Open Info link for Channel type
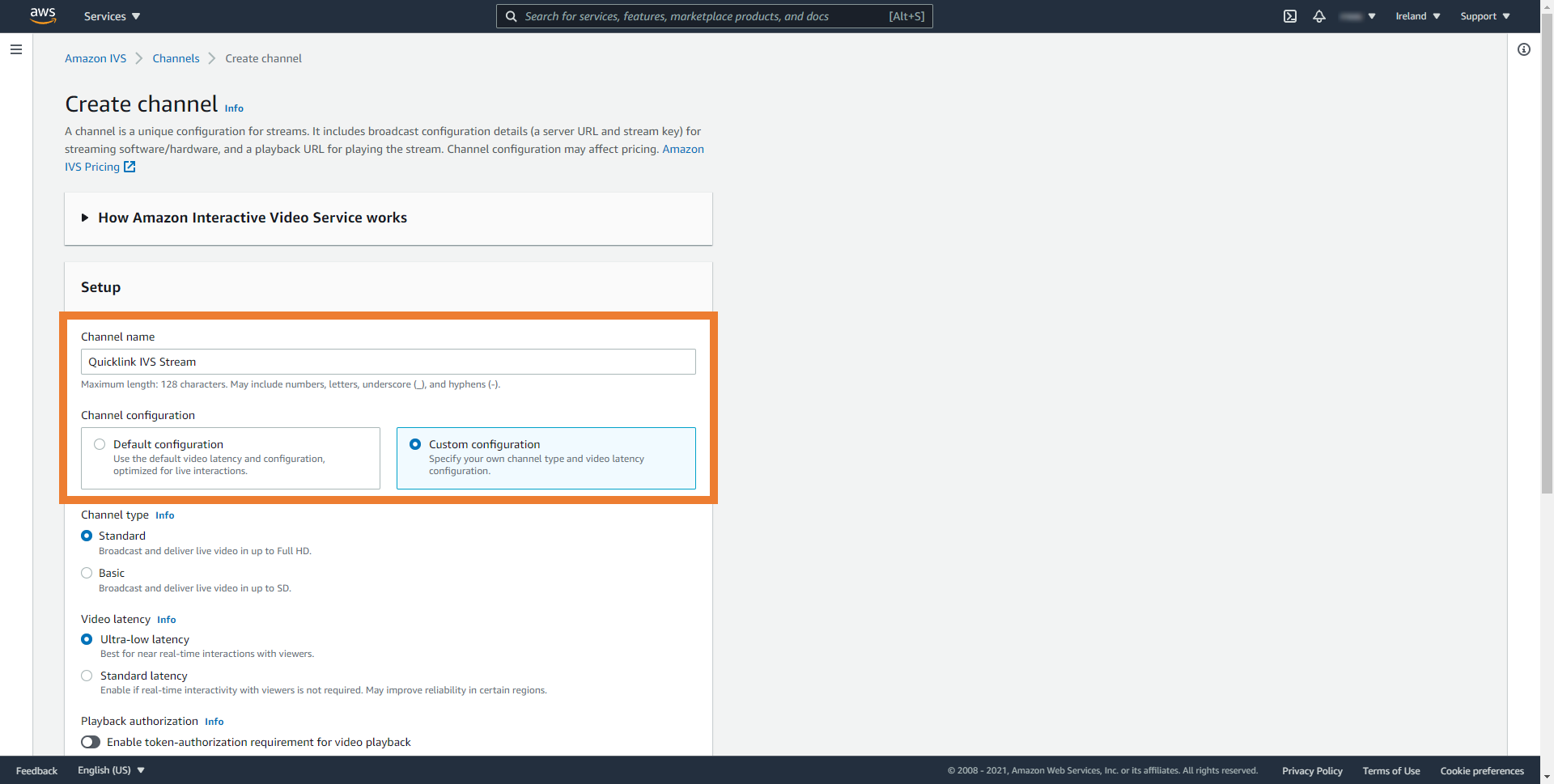1554x784 pixels. [165, 515]
